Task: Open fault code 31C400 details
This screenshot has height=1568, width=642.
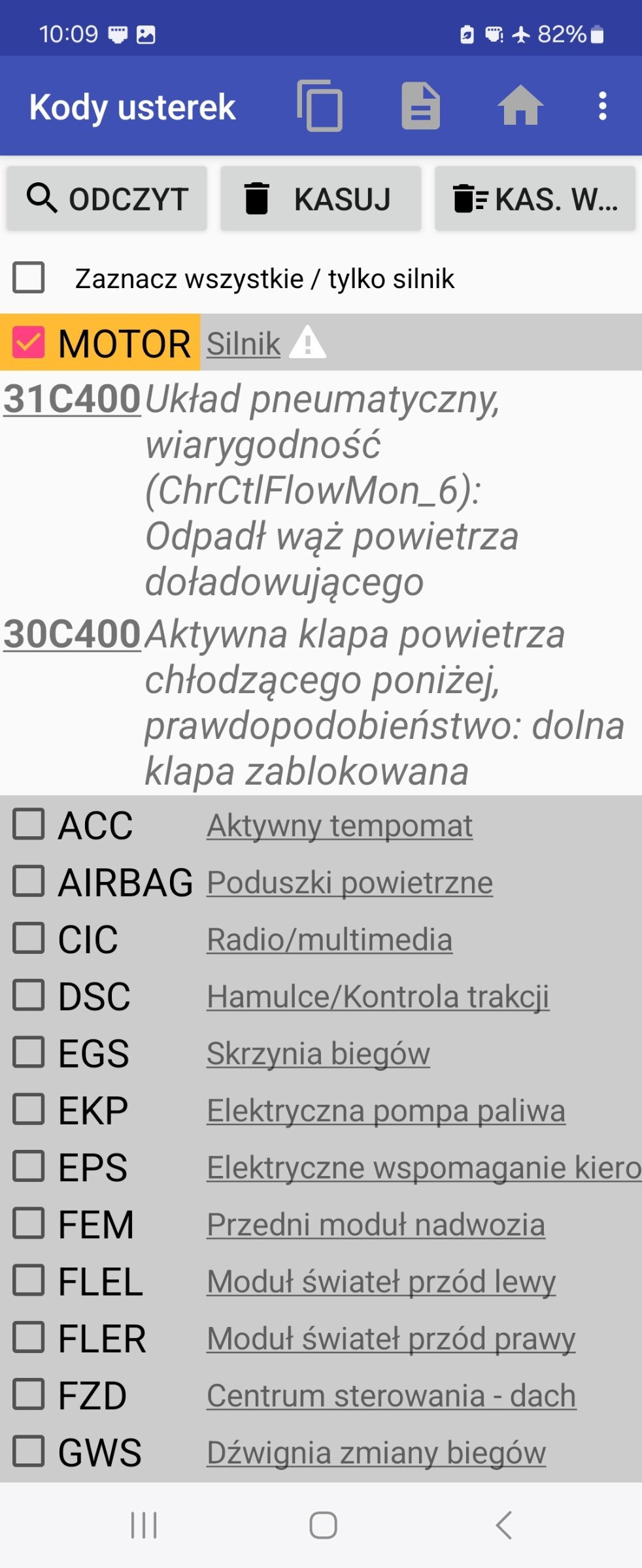Action: pyautogui.click(x=72, y=399)
